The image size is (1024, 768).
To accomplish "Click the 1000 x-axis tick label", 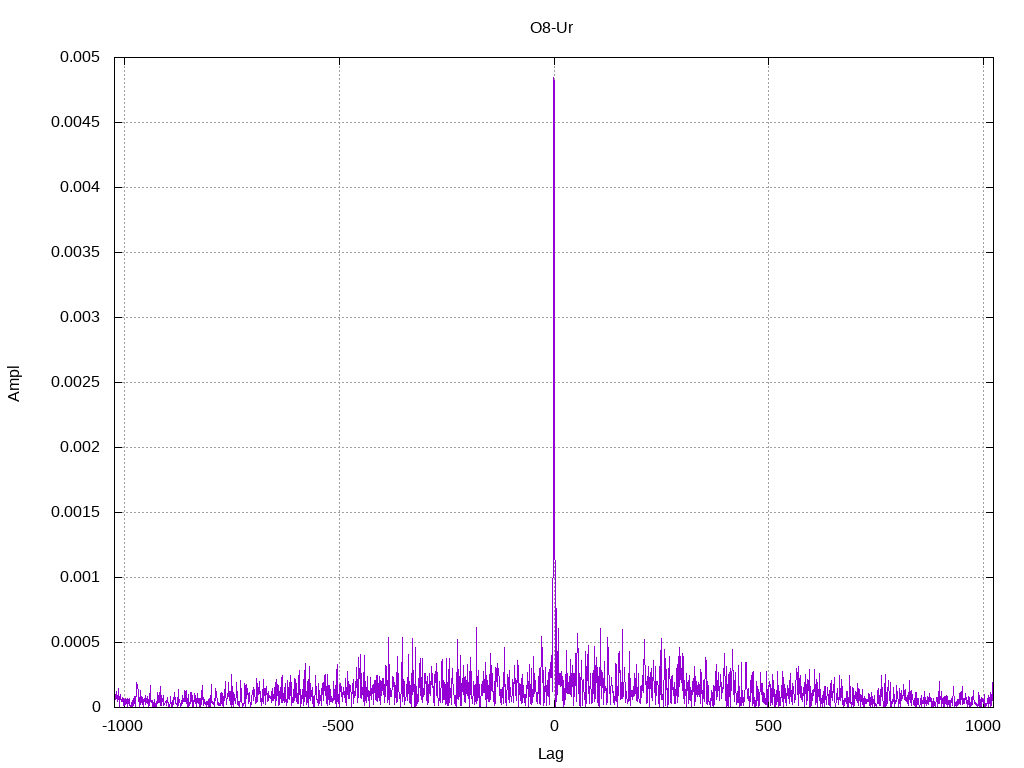I will click(983, 726).
